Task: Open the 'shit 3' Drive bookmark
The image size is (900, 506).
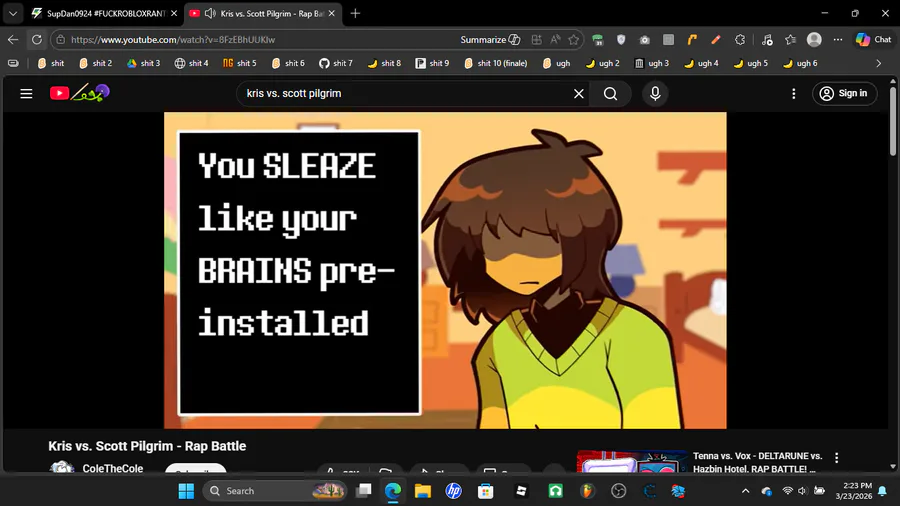Action: [x=143, y=63]
